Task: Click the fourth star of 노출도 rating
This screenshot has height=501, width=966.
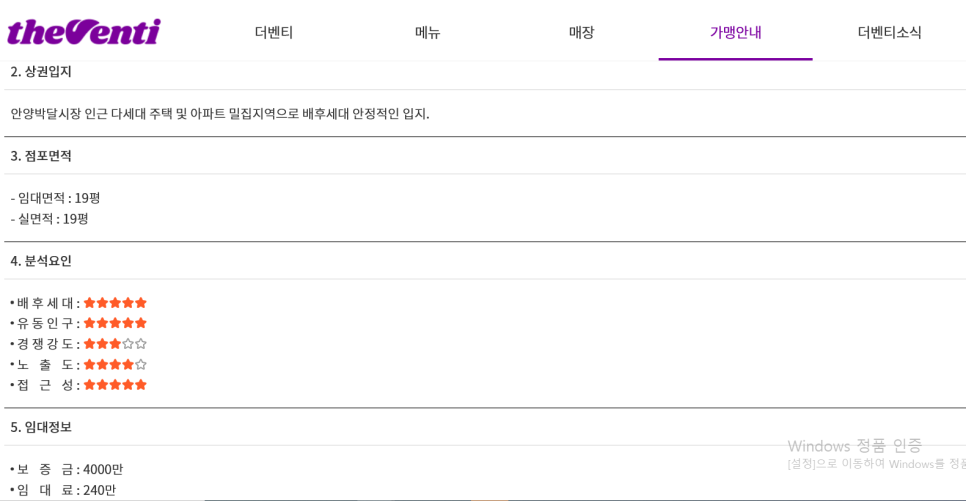Action: [x=128, y=364]
